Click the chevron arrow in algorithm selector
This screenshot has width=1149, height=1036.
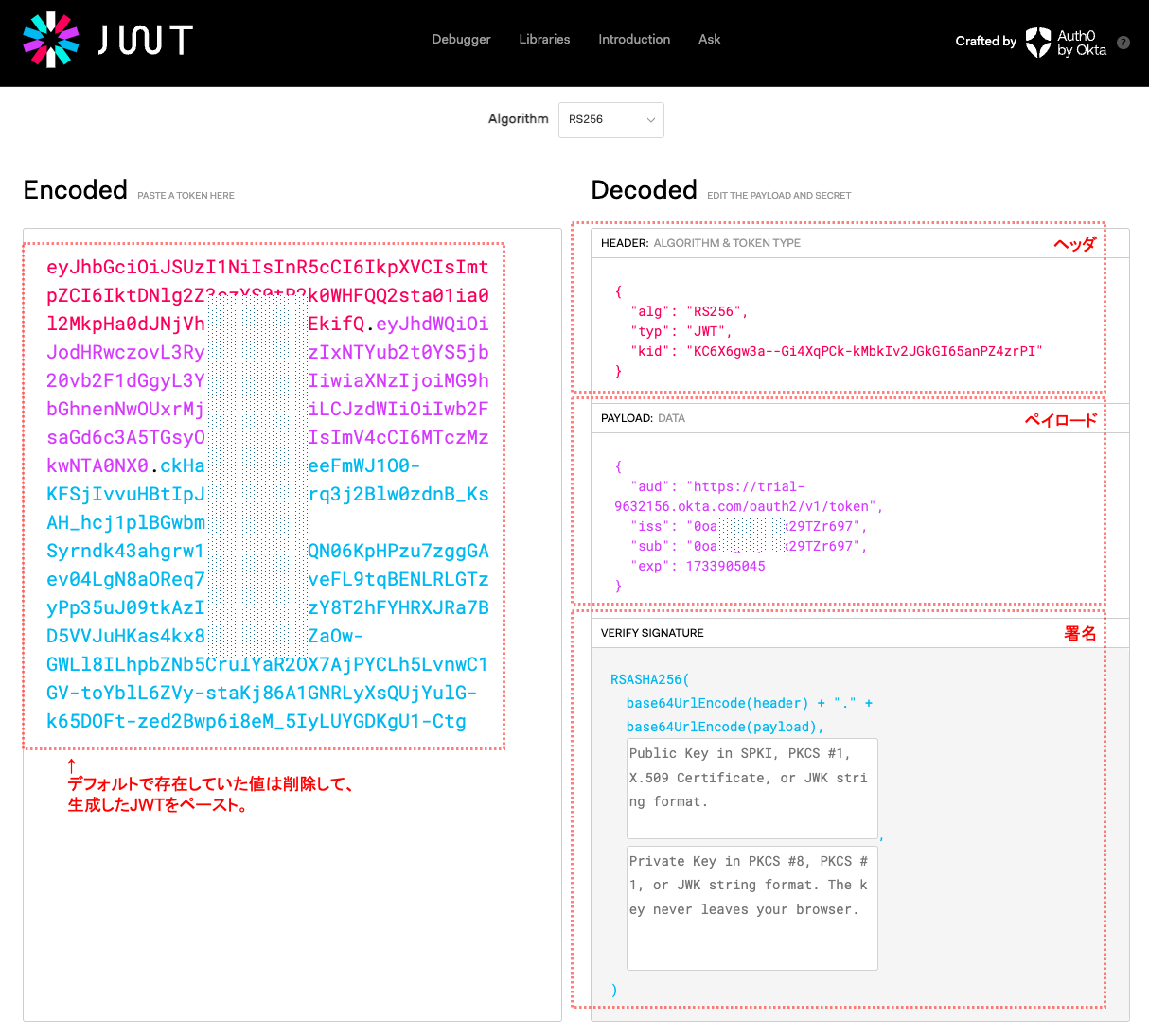(x=651, y=120)
